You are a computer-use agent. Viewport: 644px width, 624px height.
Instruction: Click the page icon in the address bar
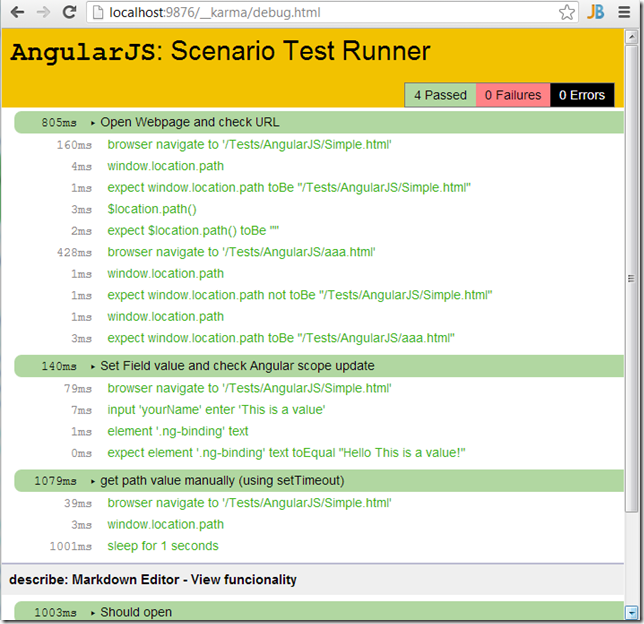(97, 12)
